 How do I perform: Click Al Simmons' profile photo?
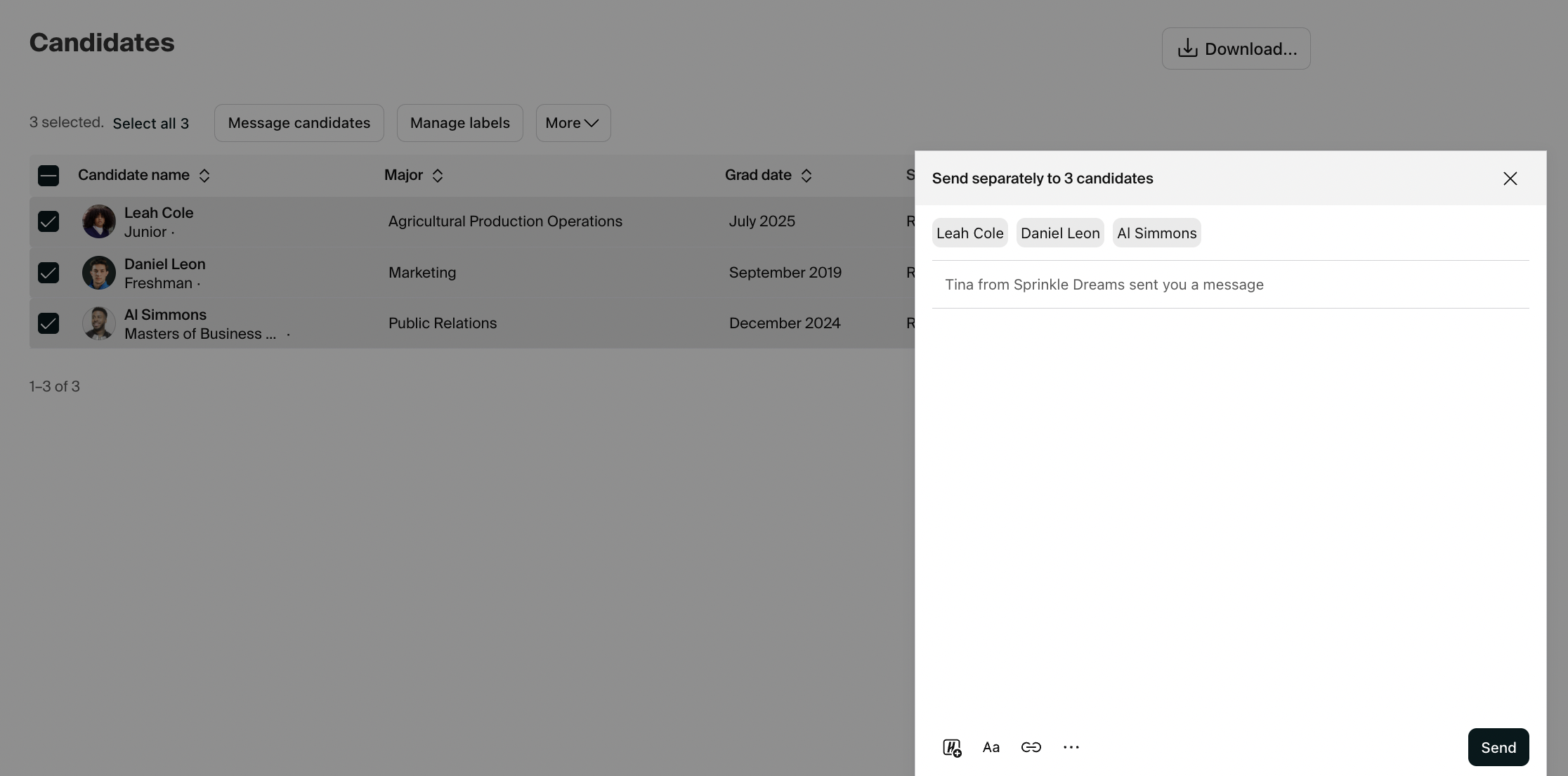(99, 323)
